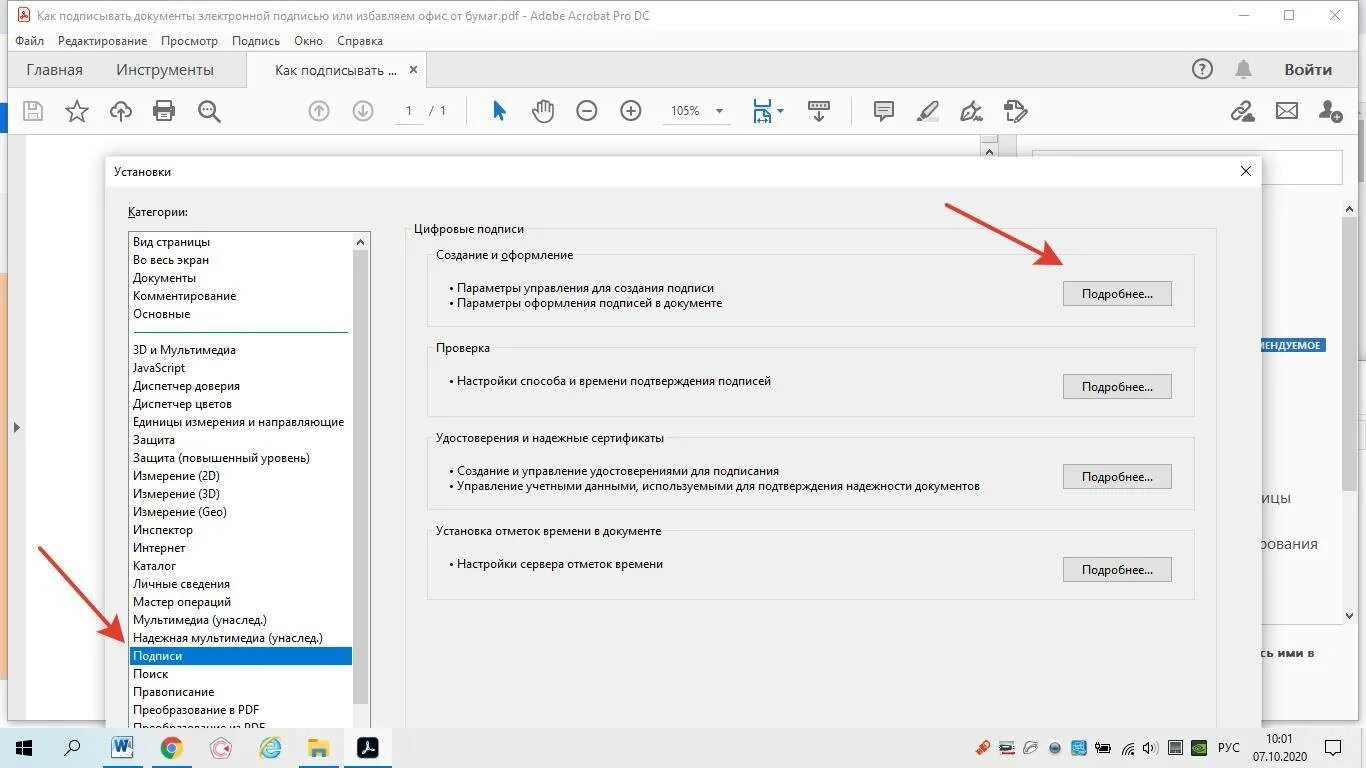This screenshot has height=768, width=1366.
Task: Click the Войти sign-in button
Action: [1308, 69]
